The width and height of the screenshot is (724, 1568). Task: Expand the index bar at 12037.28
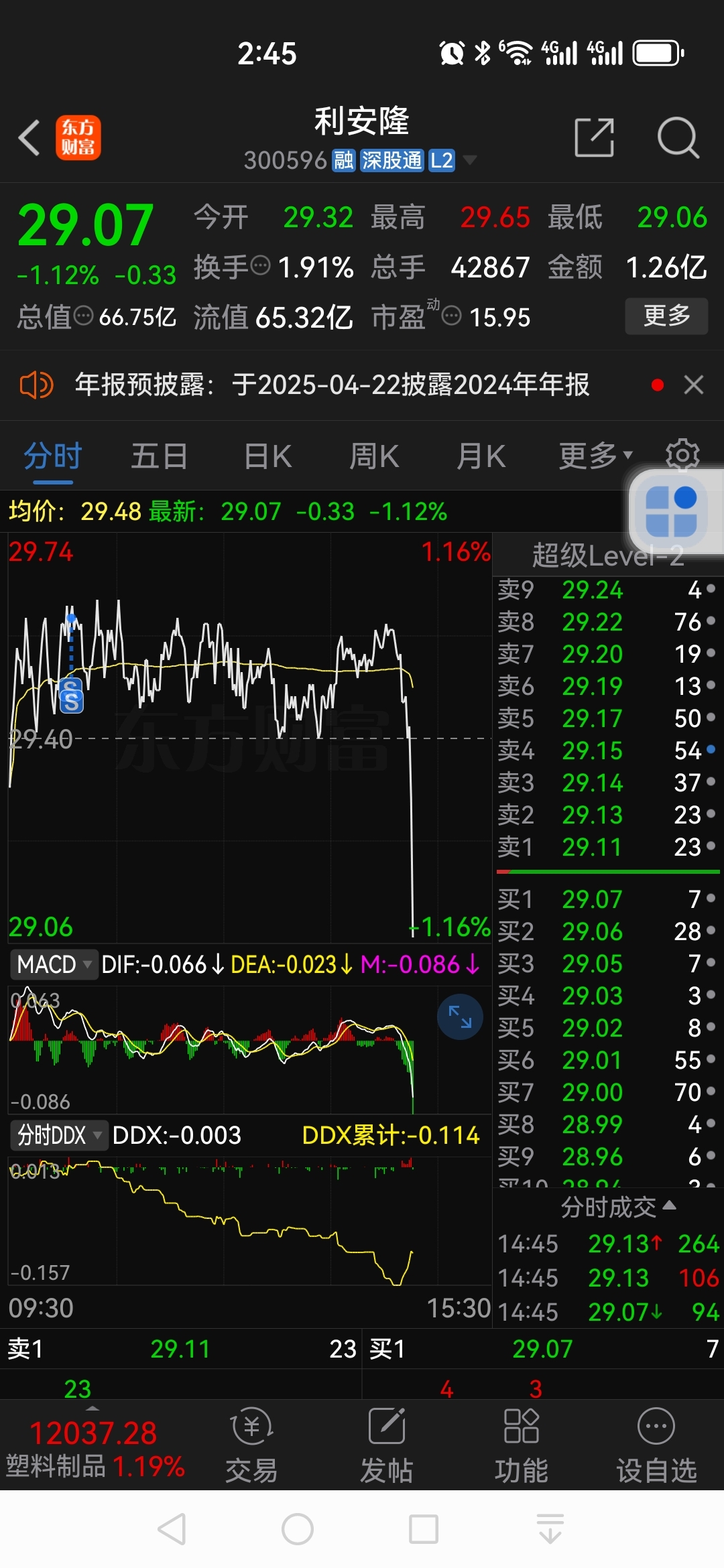(x=93, y=1410)
